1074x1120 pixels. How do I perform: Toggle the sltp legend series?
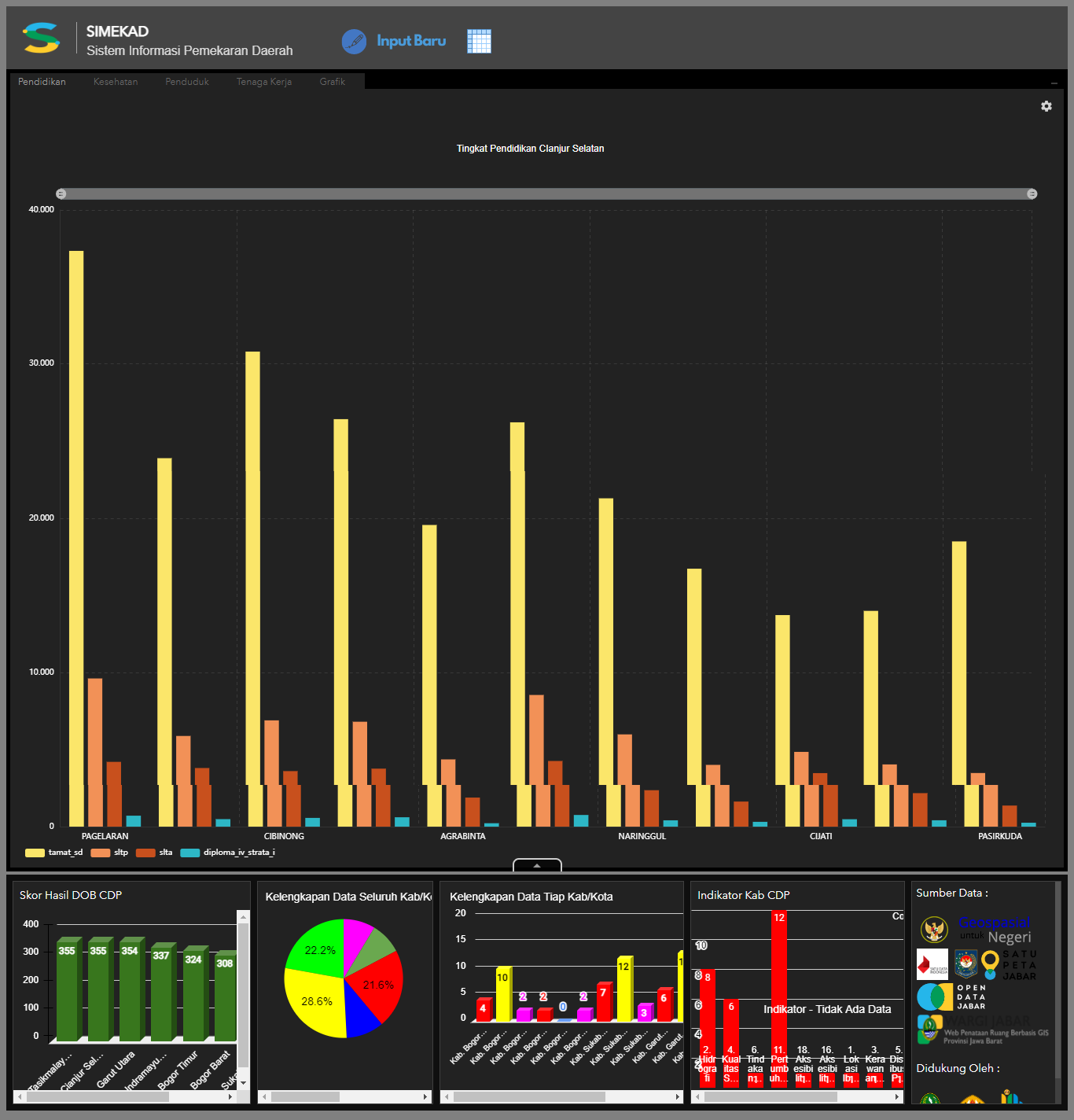(x=109, y=853)
